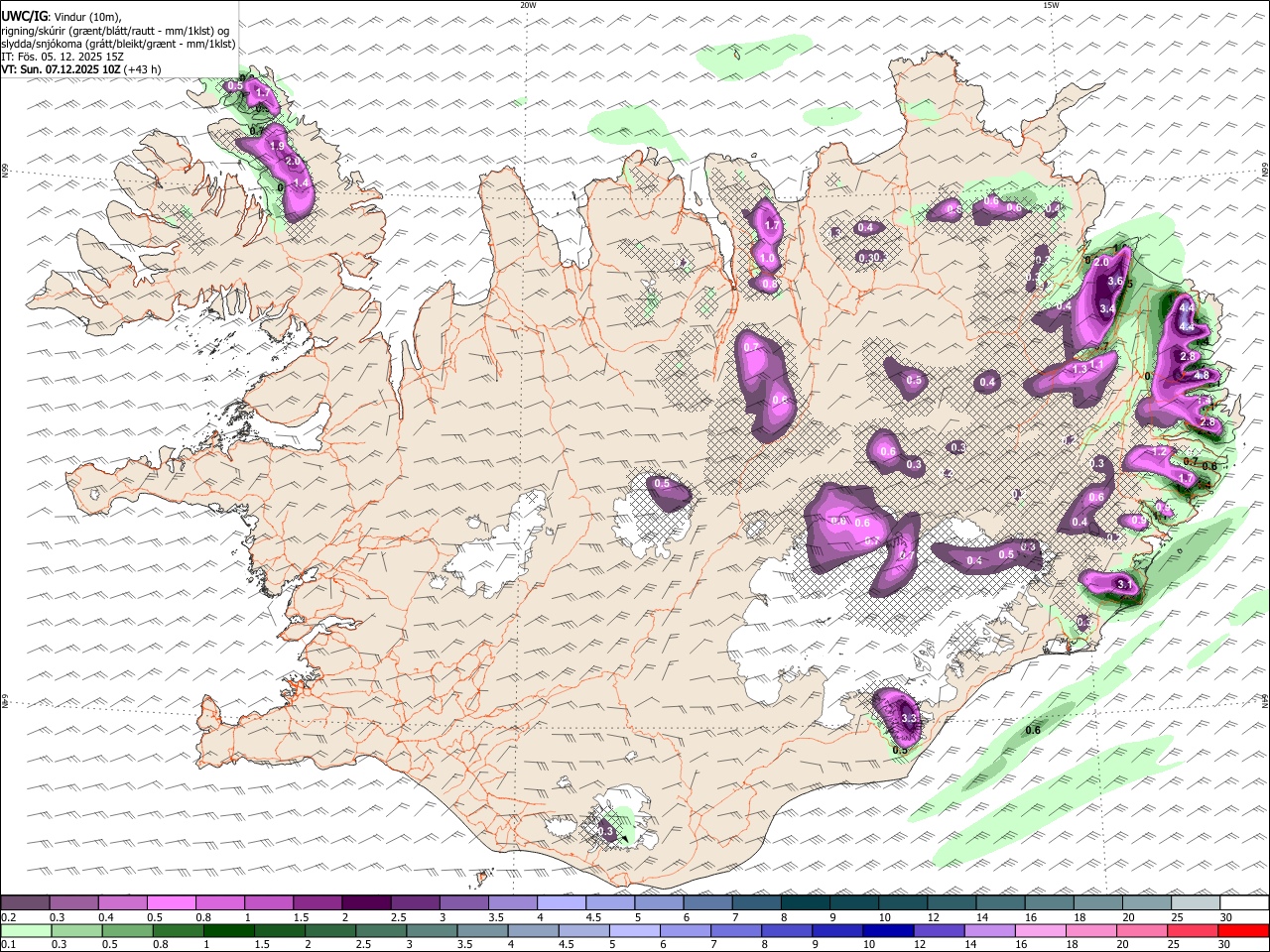Click the 1.3 value in east Iceland
The height and width of the screenshot is (952, 1270).
(1080, 369)
